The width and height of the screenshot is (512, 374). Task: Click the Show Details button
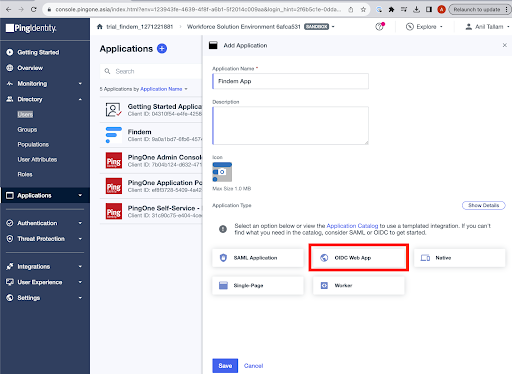pyautogui.click(x=483, y=205)
